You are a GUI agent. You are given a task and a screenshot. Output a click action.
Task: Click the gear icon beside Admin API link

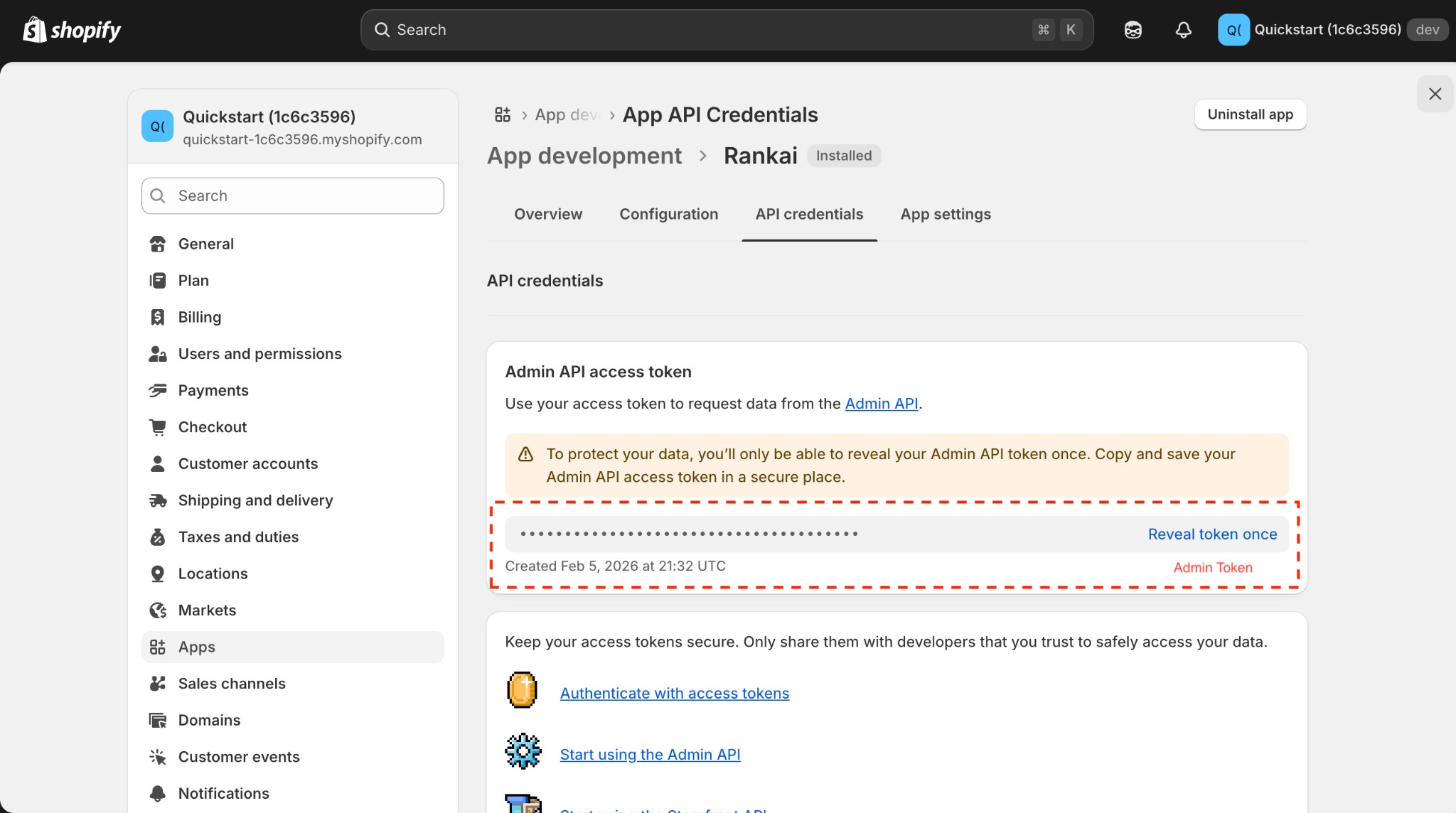[522, 750]
